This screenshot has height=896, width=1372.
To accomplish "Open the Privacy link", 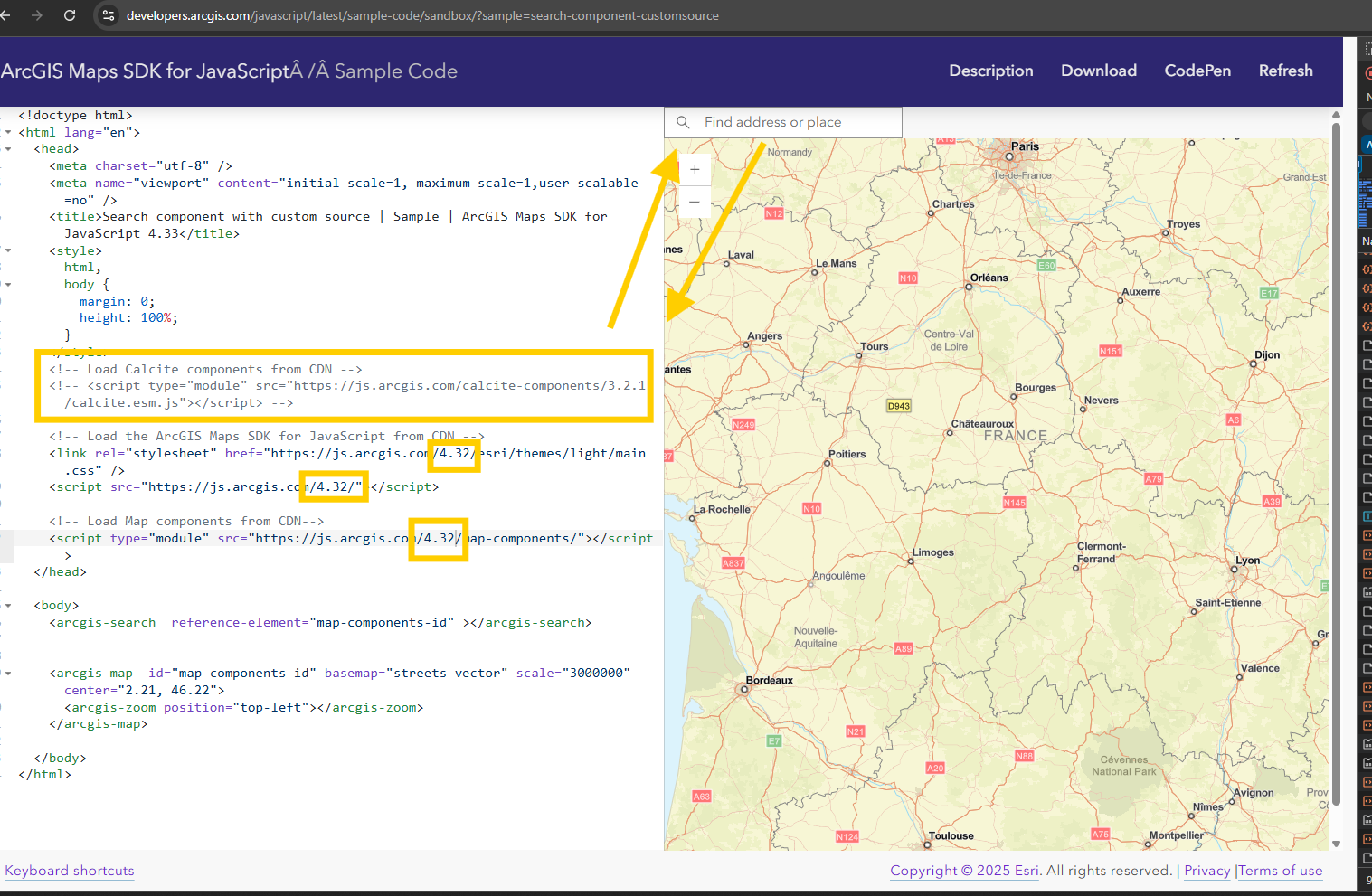I will [1206, 871].
